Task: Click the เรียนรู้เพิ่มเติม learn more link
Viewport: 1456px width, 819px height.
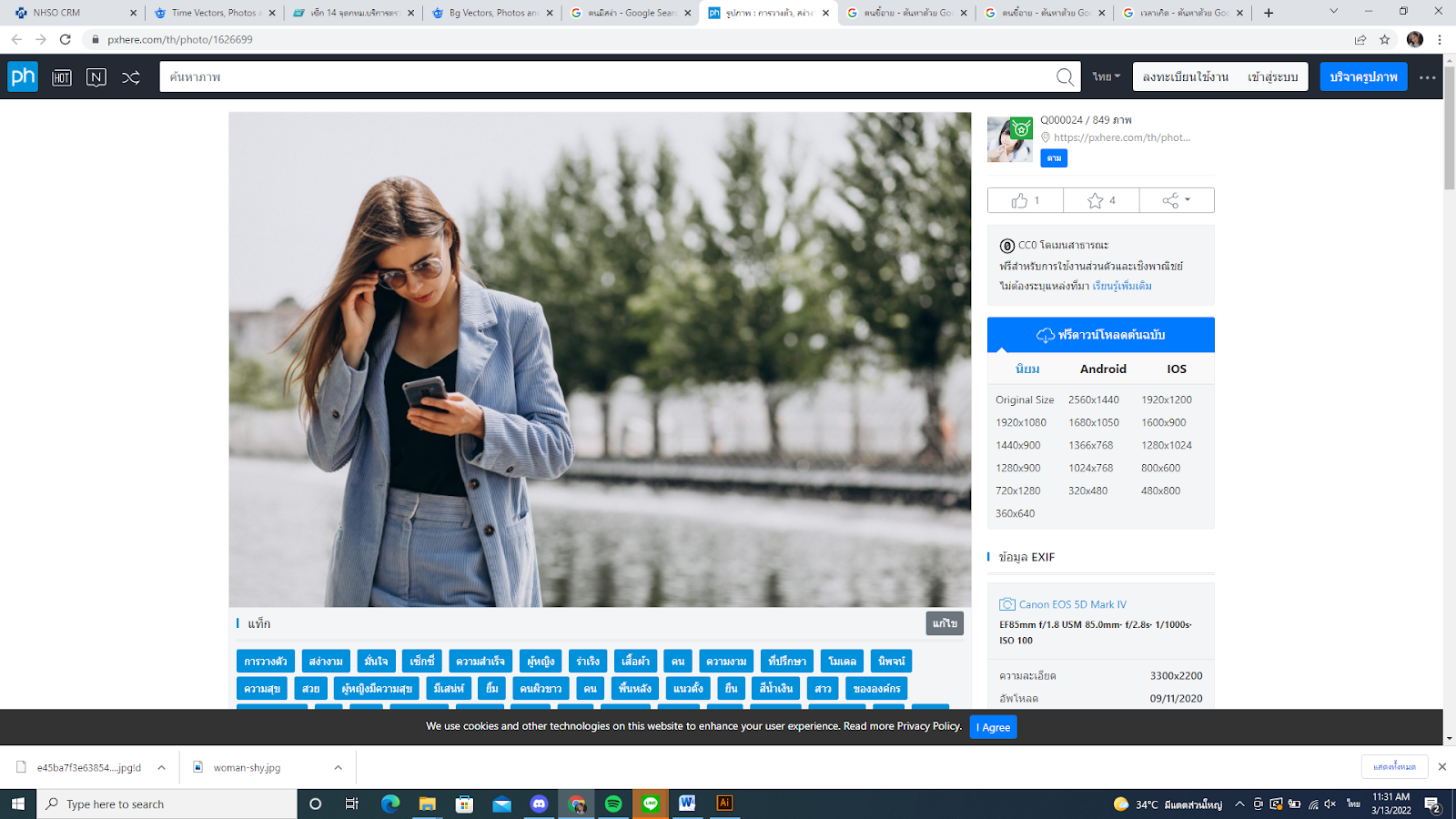Action: [1122, 286]
